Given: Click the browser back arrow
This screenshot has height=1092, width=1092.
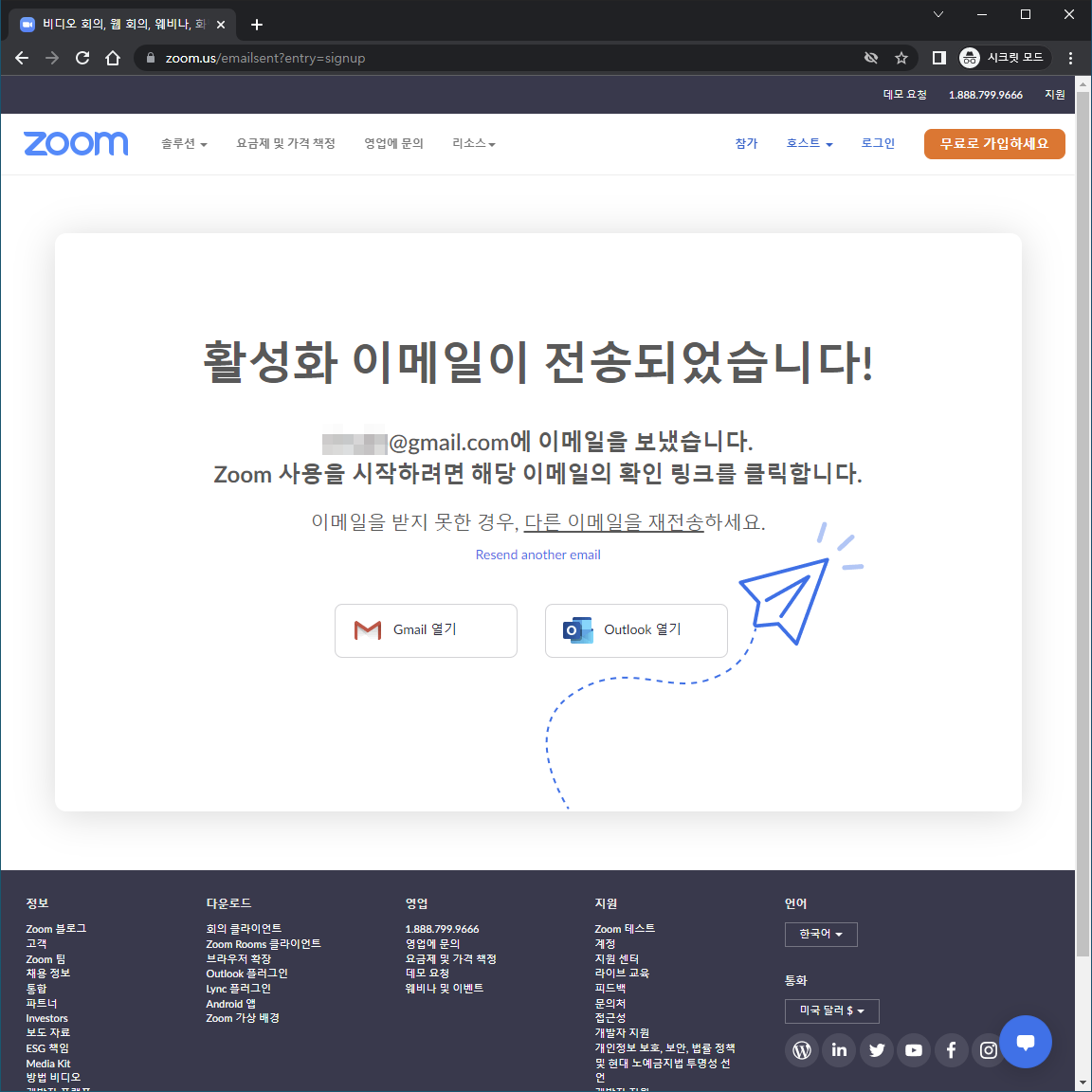Looking at the screenshot, I should pos(22,58).
